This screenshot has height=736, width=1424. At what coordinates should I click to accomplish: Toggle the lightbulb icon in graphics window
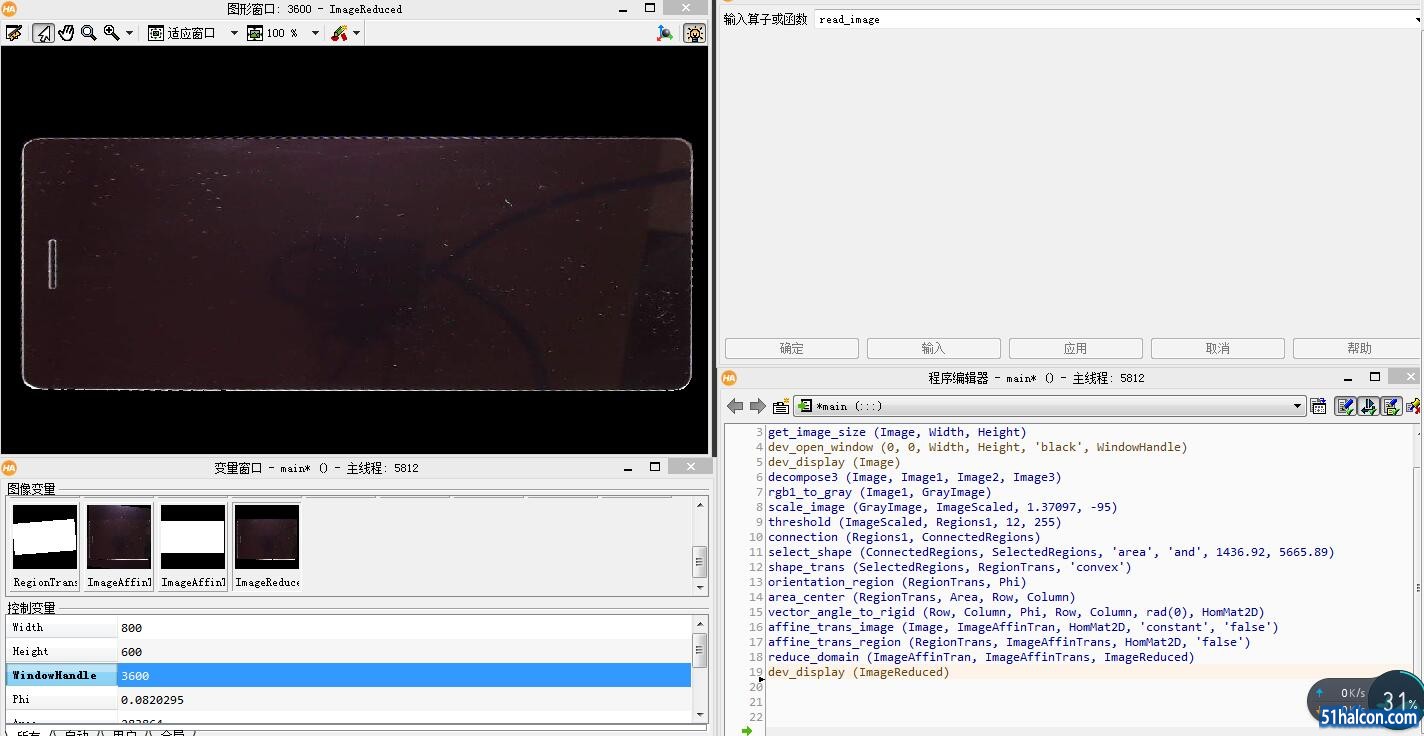(694, 33)
